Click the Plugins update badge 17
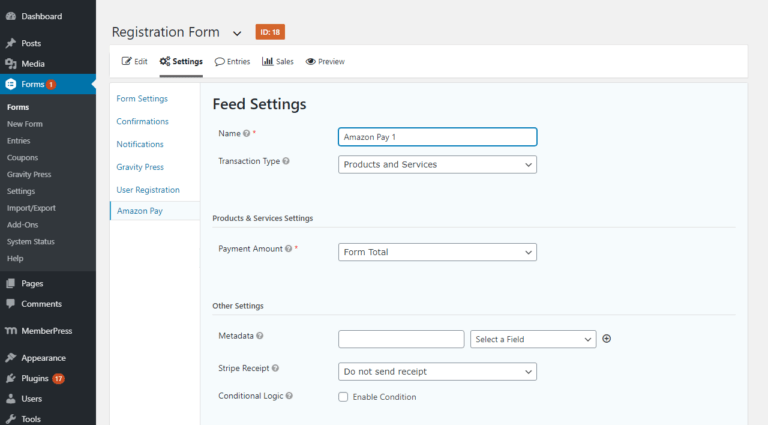 (58, 378)
